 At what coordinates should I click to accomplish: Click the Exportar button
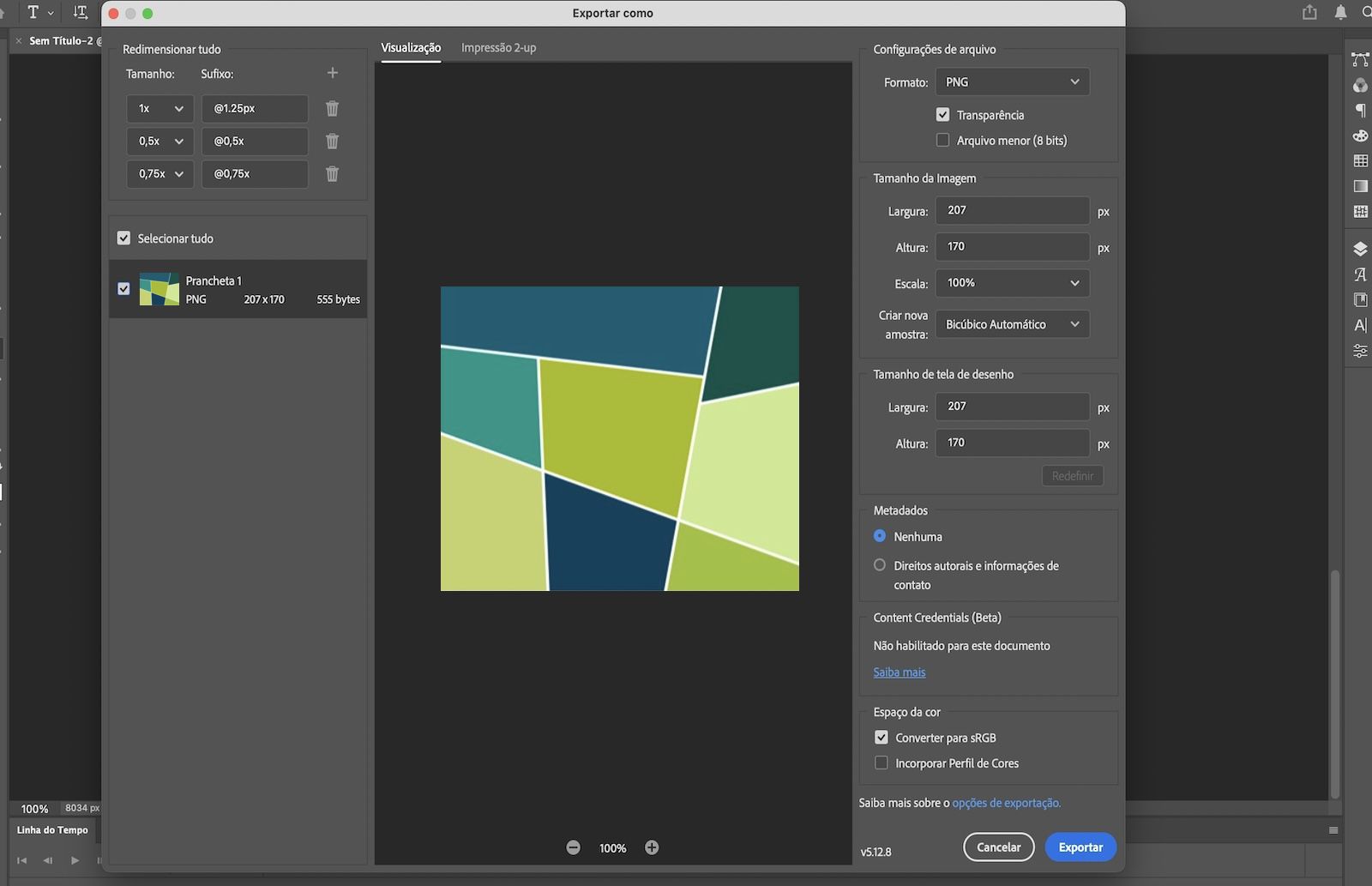[1080, 847]
